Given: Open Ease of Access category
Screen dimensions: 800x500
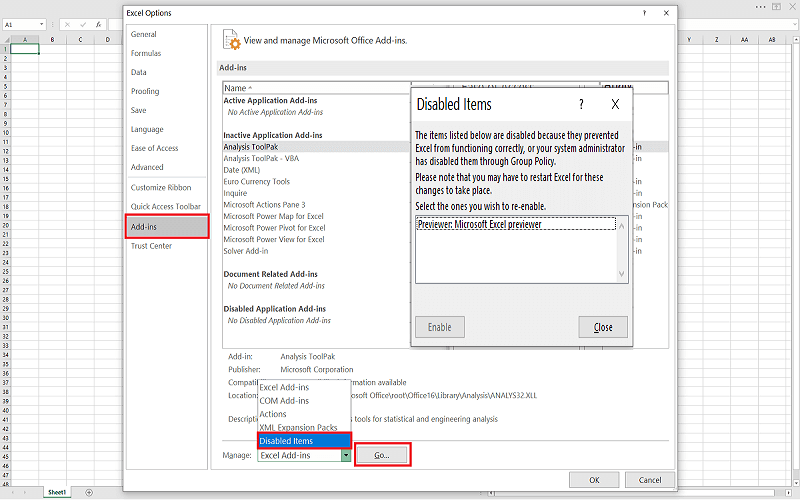Looking at the screenshot, I should pos(154,148).
